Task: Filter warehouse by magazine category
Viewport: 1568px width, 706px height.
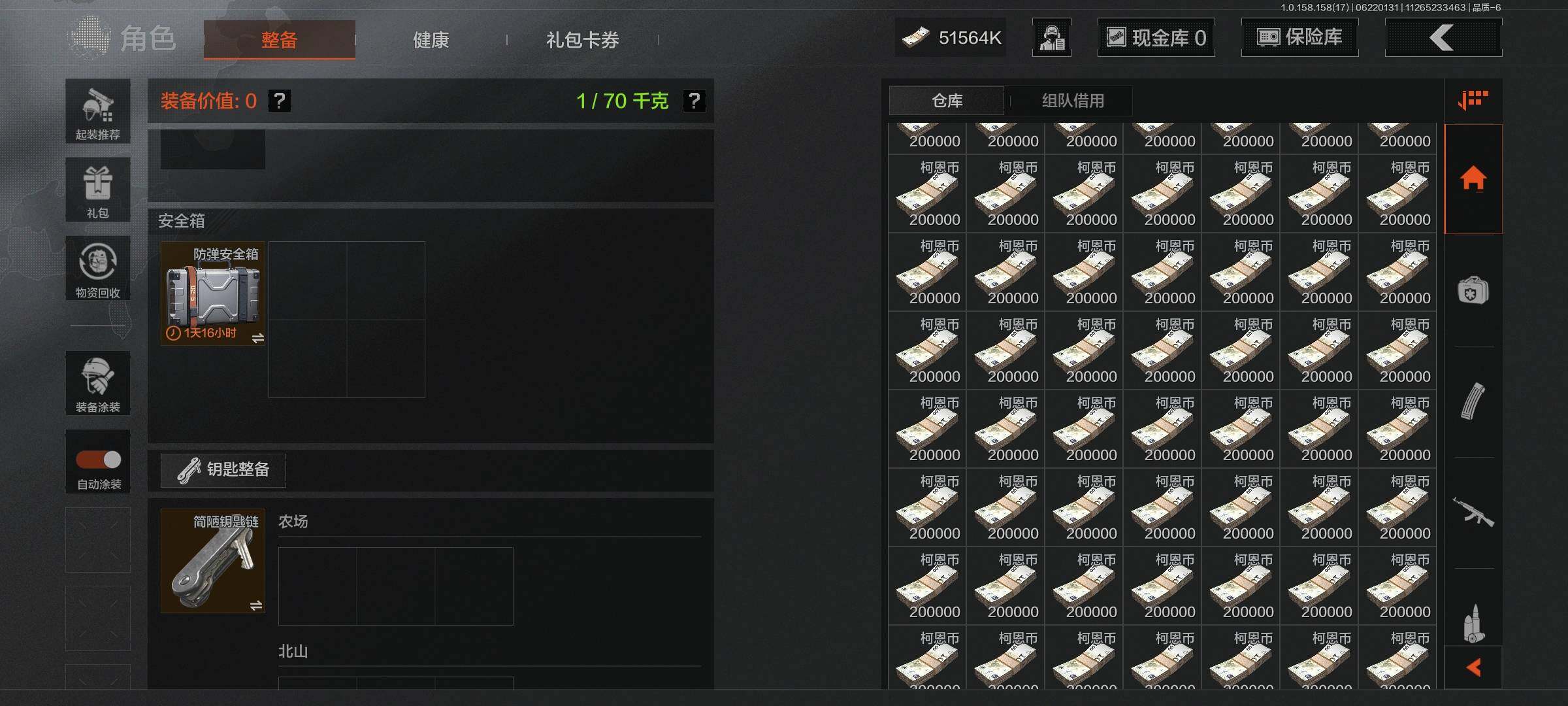Action: tap(1473, 401)
